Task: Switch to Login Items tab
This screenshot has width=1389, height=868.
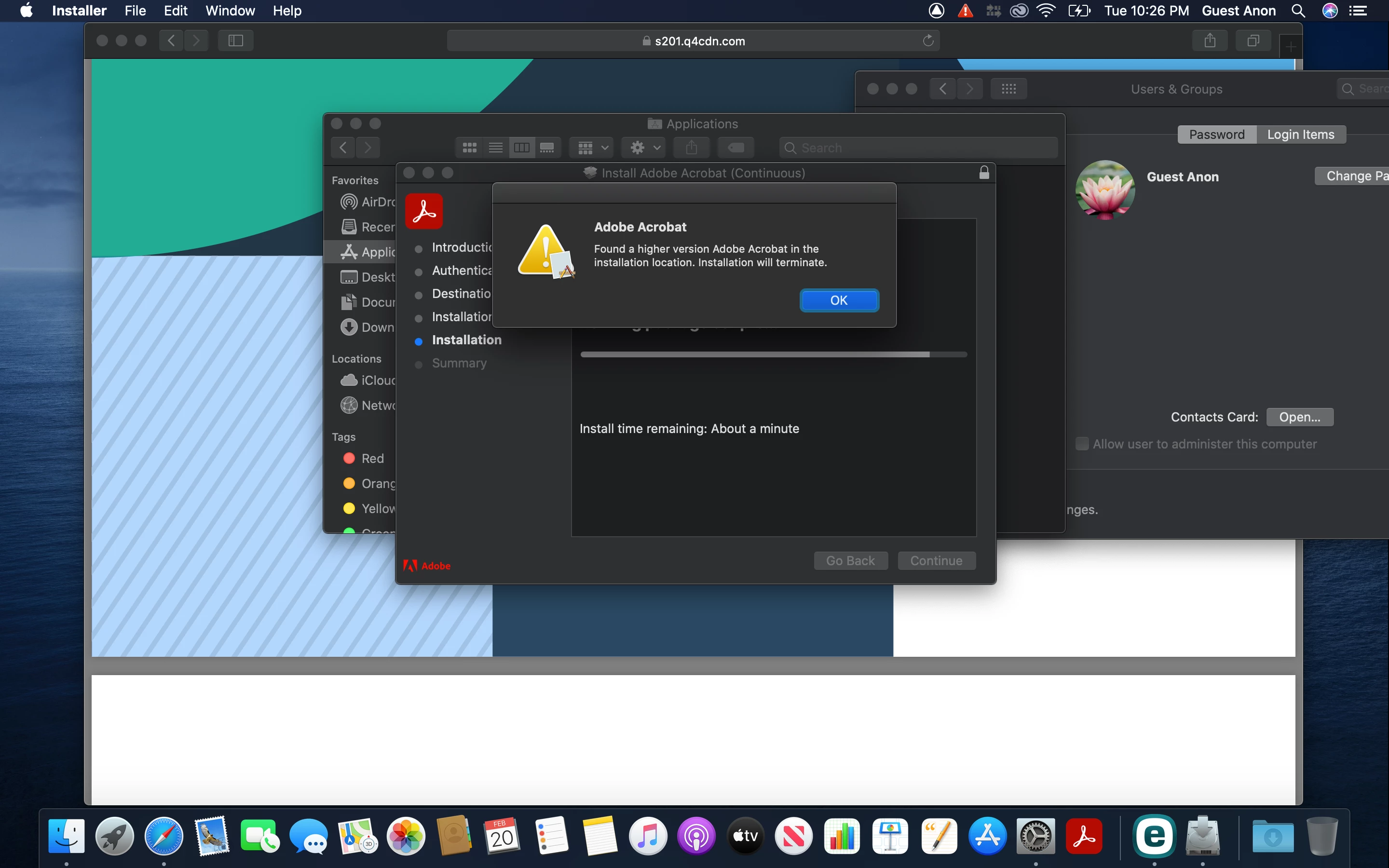Action: [1300, 135]
